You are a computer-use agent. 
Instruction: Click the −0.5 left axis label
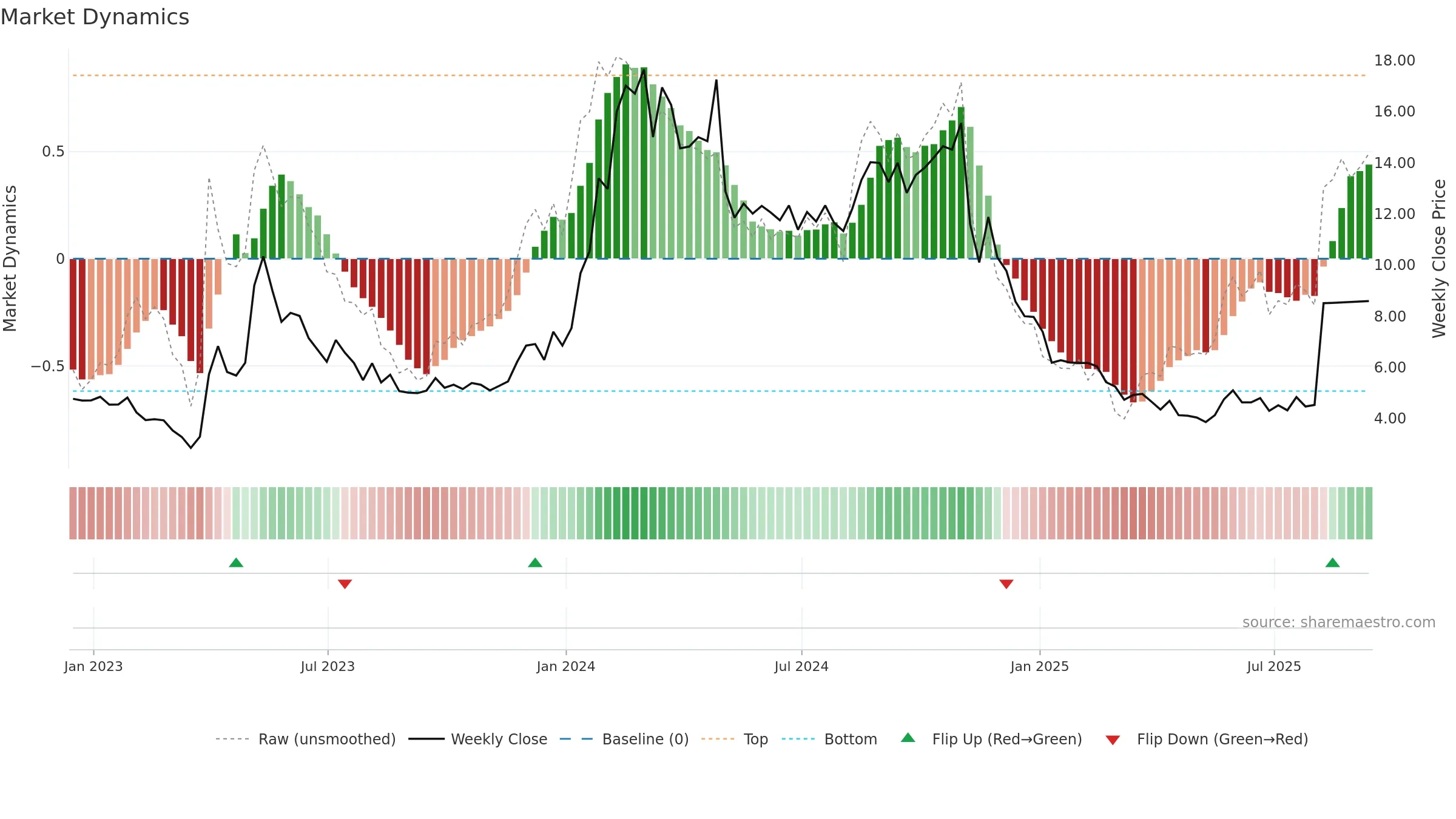click(48, 366)
